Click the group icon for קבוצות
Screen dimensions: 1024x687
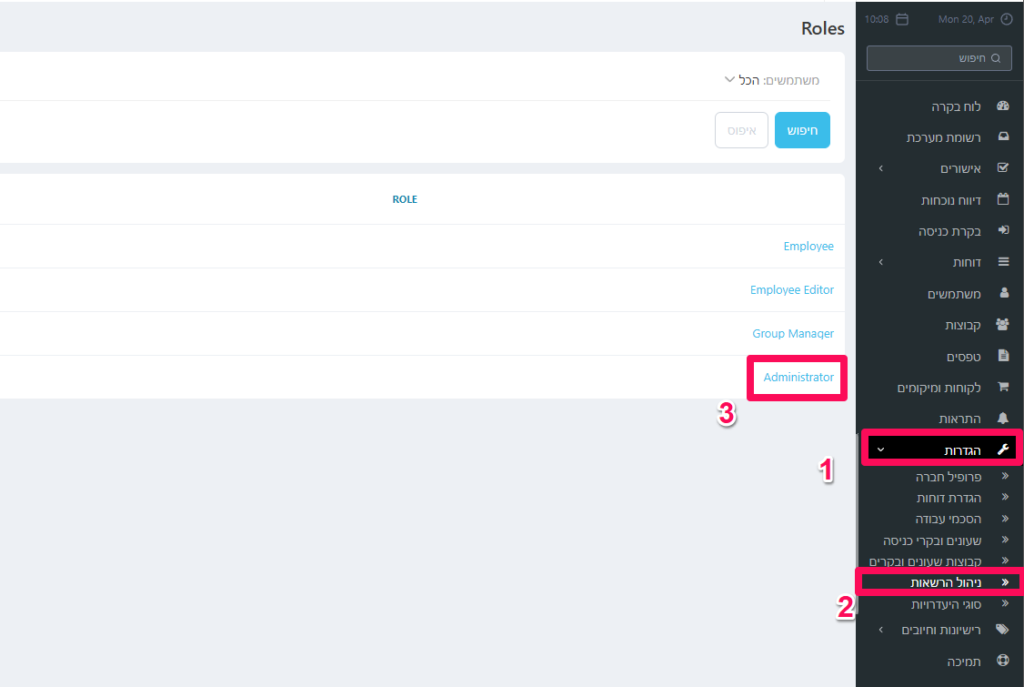click(1003, 325)
